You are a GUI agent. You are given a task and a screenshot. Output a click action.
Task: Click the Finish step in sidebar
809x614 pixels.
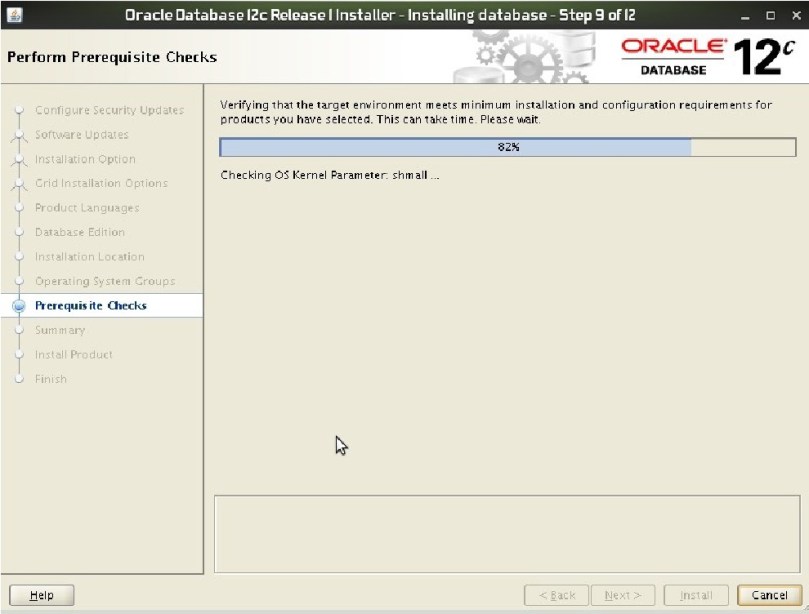pyautogui.click(x=51, y=379)
